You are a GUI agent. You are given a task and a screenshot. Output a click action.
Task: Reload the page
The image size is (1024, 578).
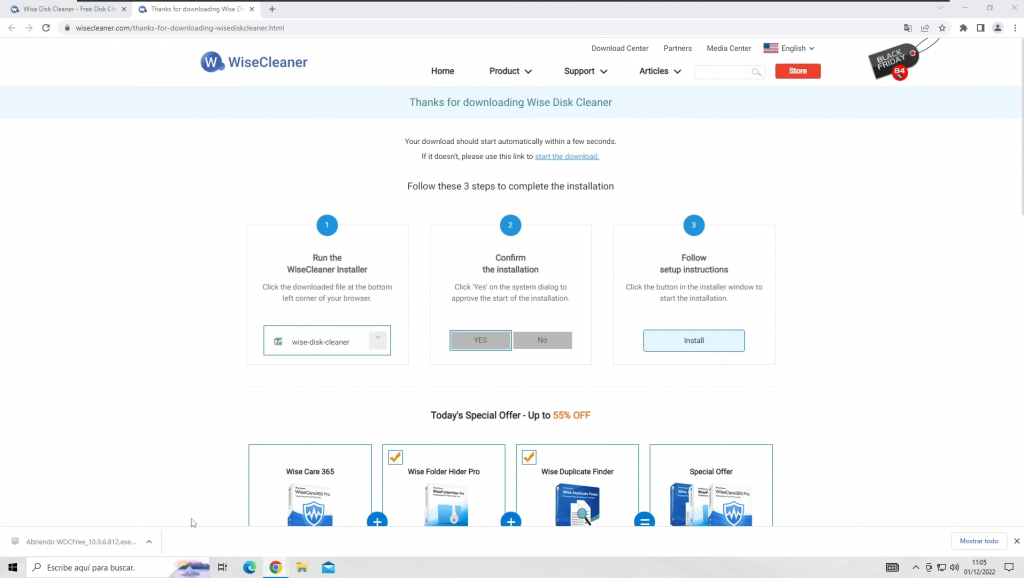[x=46, y=28]
